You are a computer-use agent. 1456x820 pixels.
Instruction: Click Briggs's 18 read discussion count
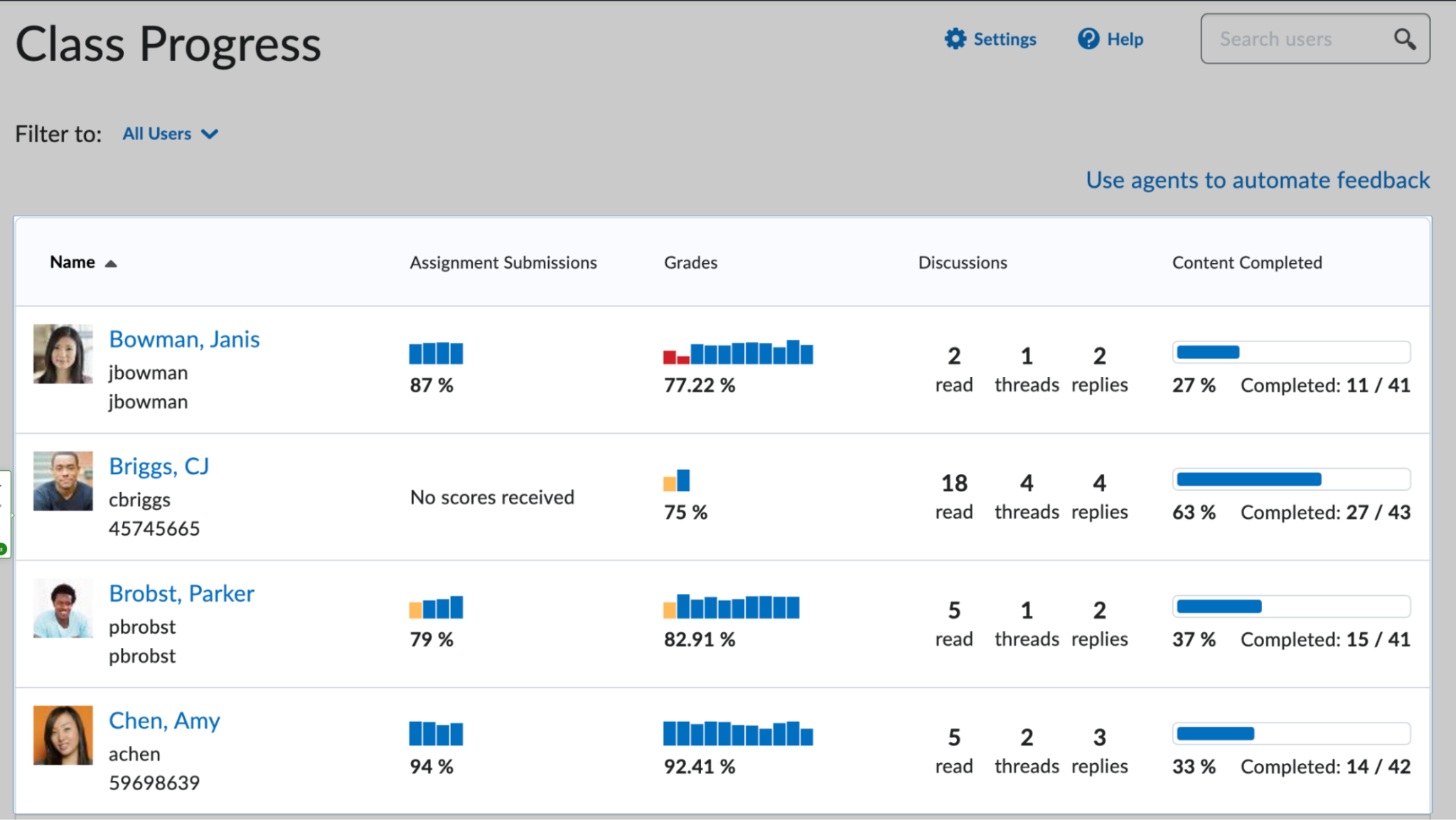(954, 484)
